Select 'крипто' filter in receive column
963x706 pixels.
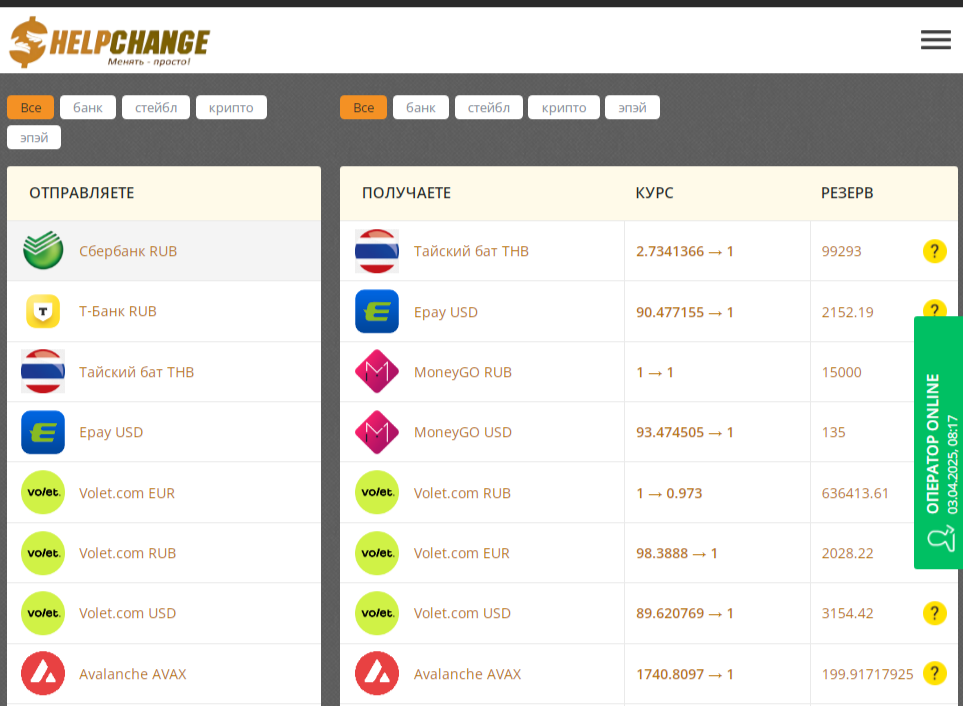tap(564, 107)
